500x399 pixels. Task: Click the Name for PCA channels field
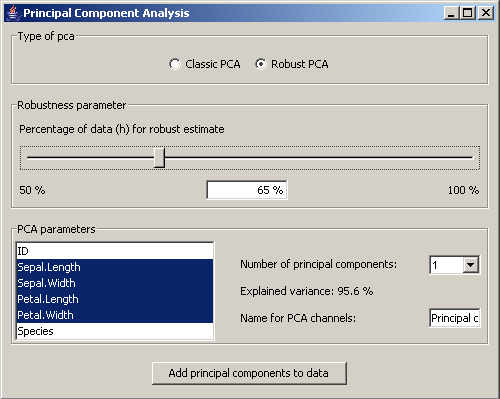click(455, 318)
